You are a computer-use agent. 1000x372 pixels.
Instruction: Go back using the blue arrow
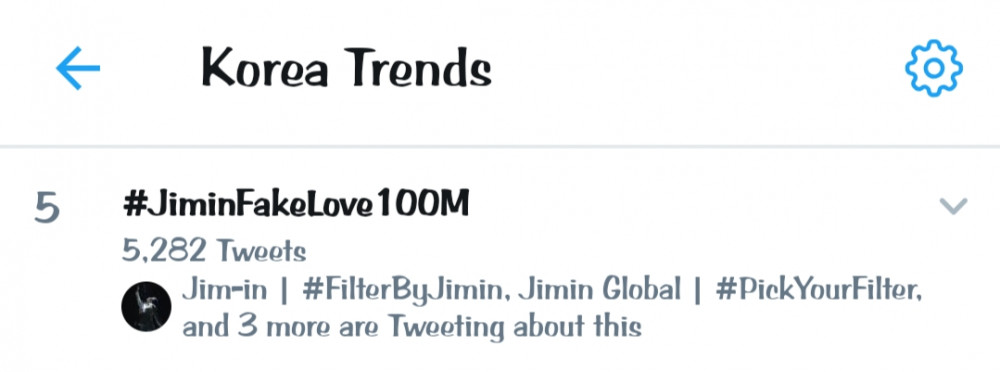(78, 68)
